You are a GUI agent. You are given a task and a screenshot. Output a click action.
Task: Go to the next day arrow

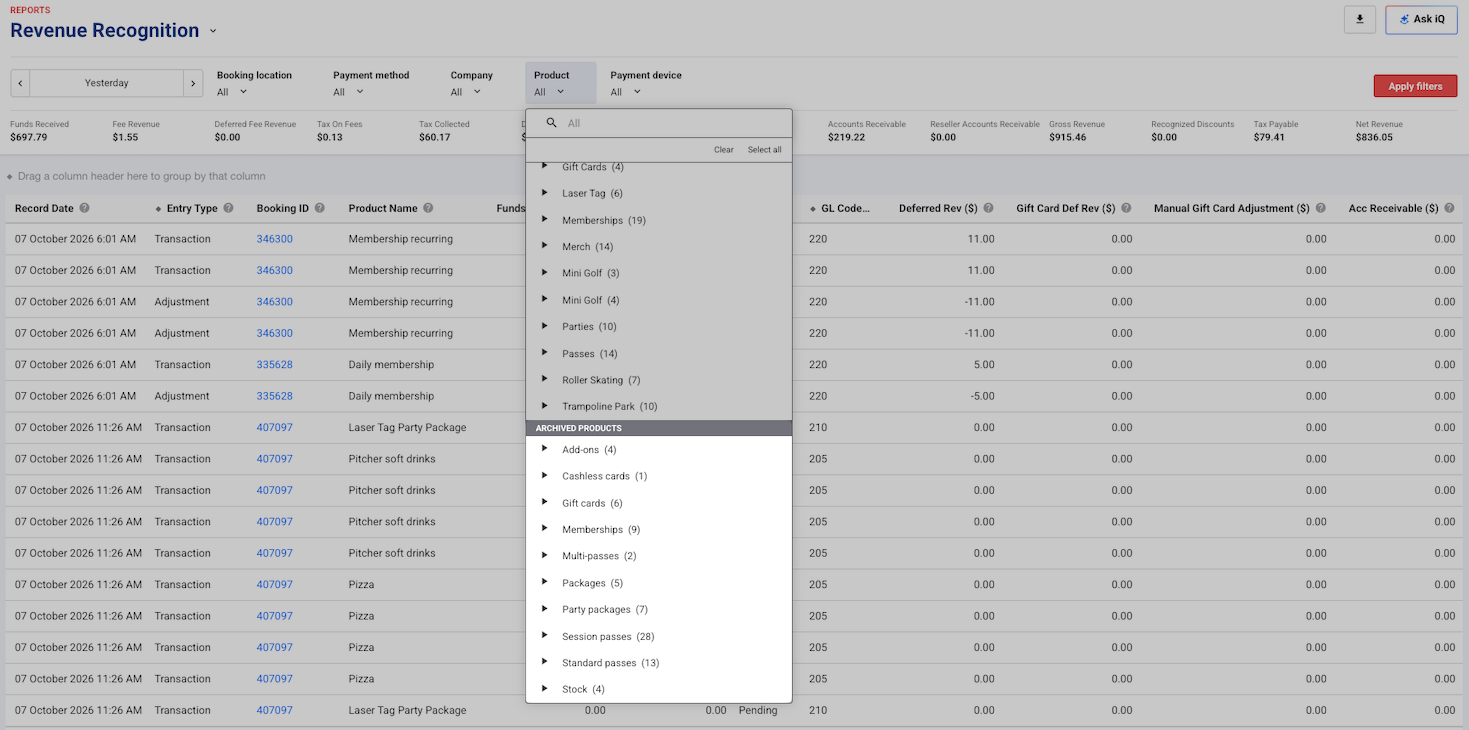pos(193,83)
